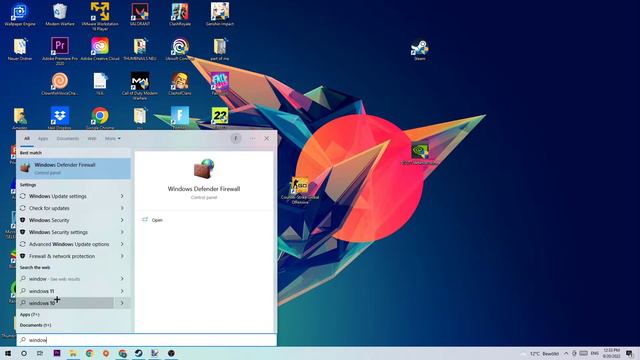Image resolution: width=640 pixels, height=360 pixels.
Task: Open the Ubisoft Connect desktop shortcut
Action: click(180, 49)
